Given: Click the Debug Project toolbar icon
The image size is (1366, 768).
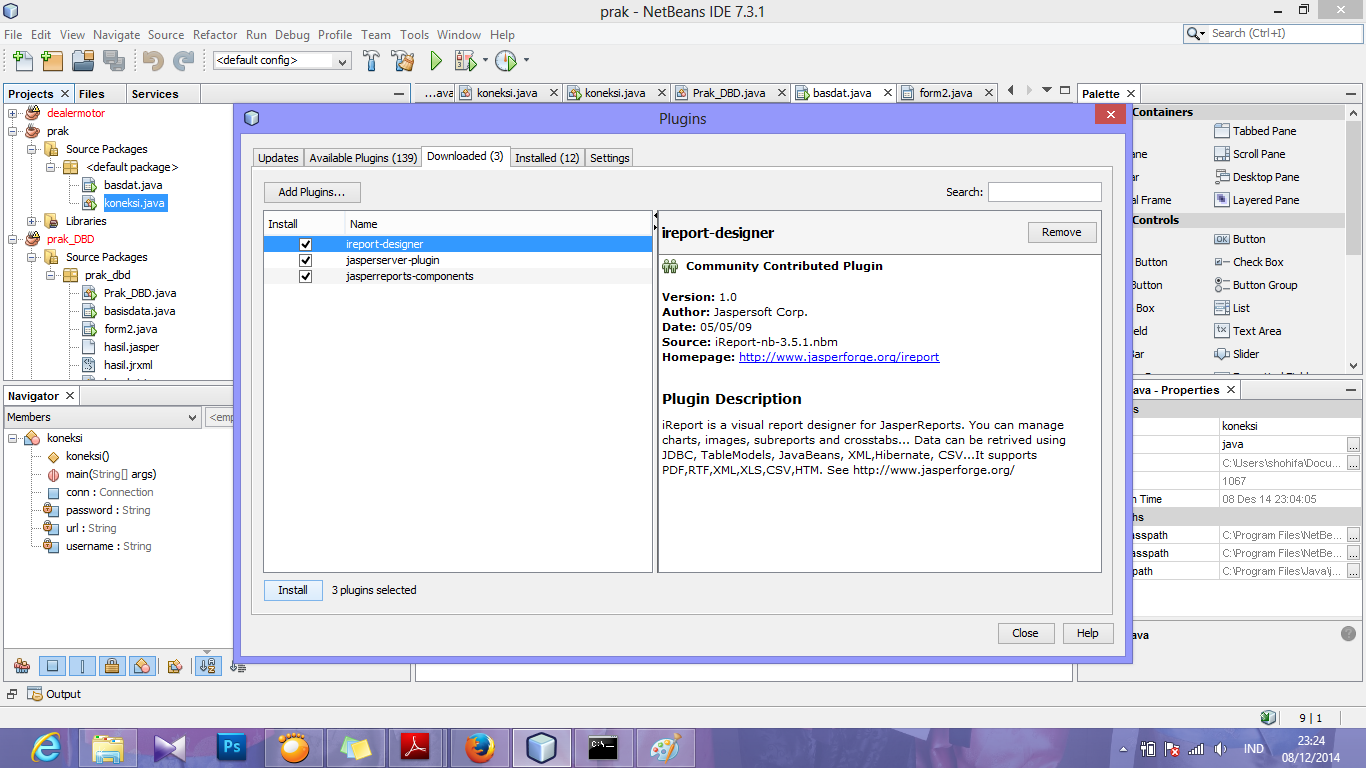Looking at the screenshot, I should coord(465,61).
